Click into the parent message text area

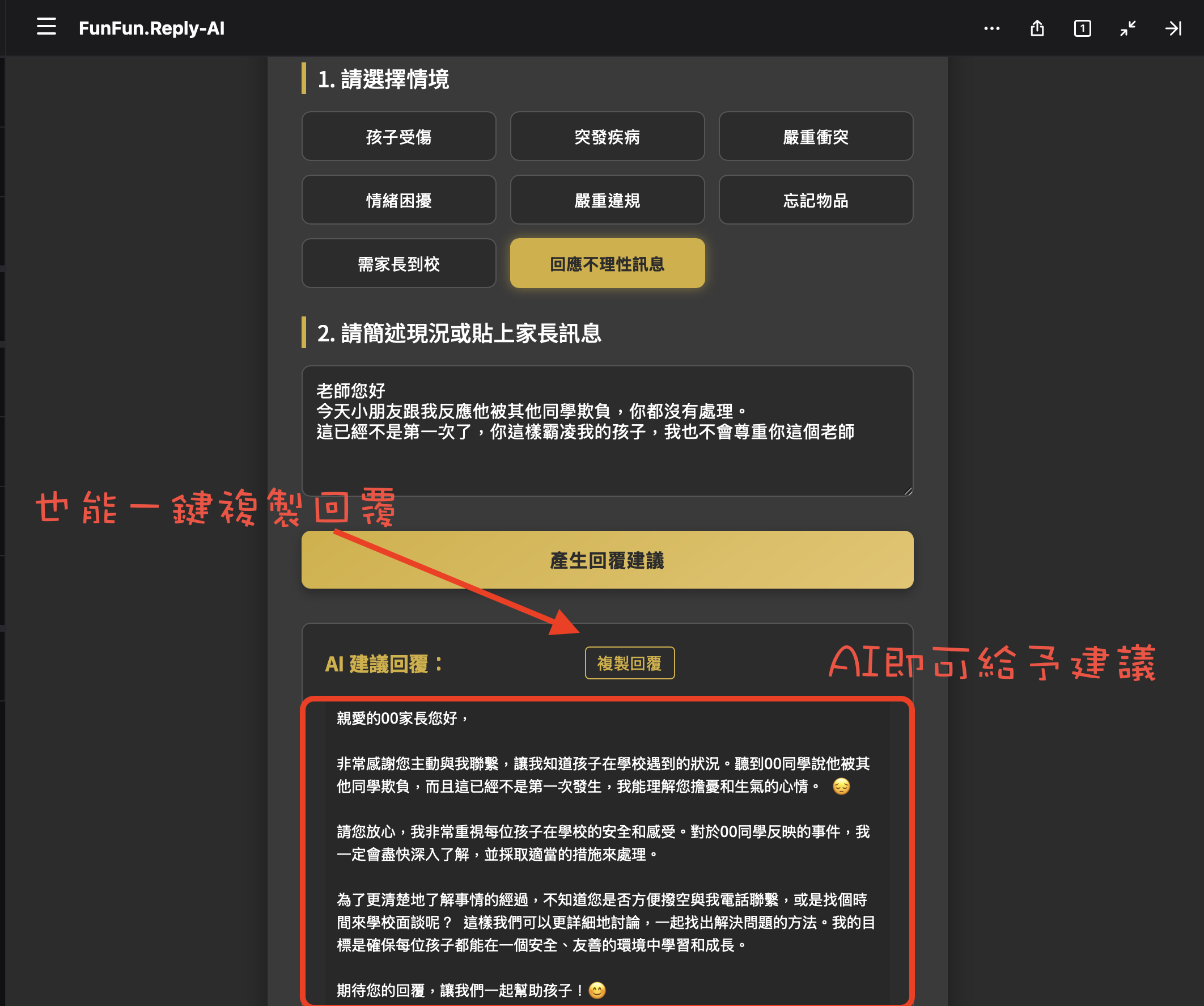(x=608, y=430)
